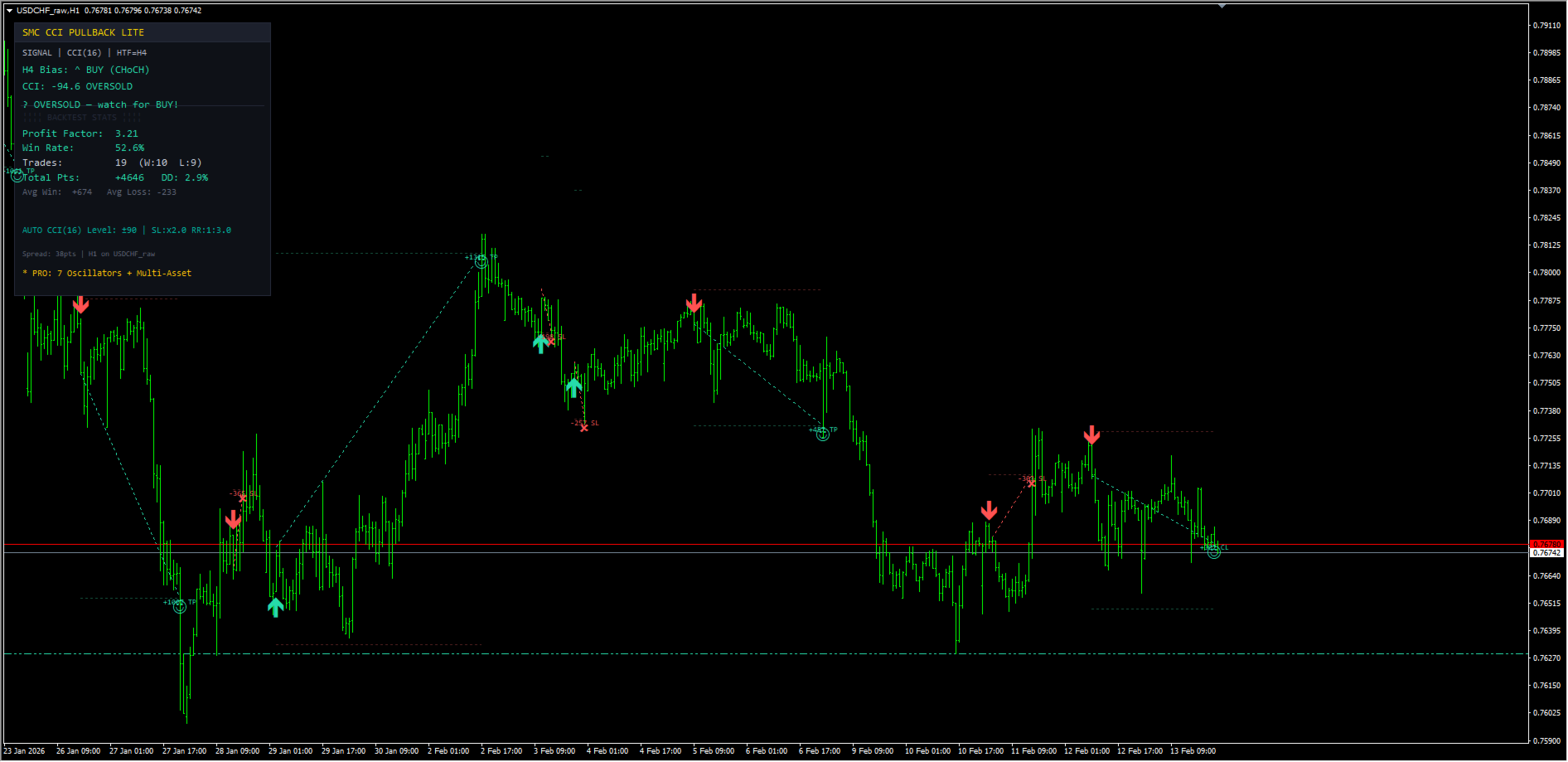The height and width of the screenshot is (762, 1568).
Task: Click the DD: 2.9% drawdown value
Action: tap(185, 178)
